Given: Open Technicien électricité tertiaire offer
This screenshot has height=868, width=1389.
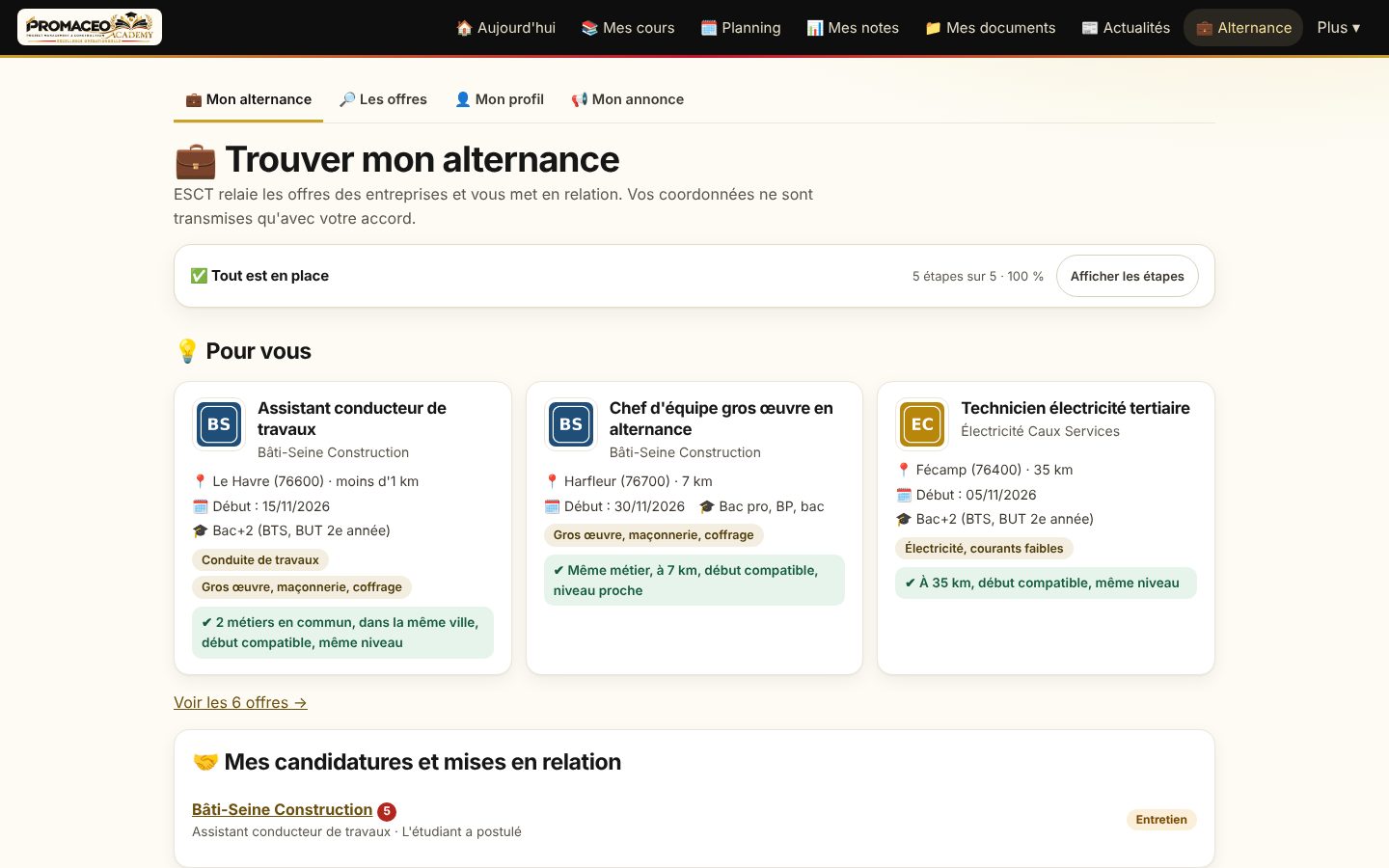Looking at the screenshot, I should (1076, 408).
